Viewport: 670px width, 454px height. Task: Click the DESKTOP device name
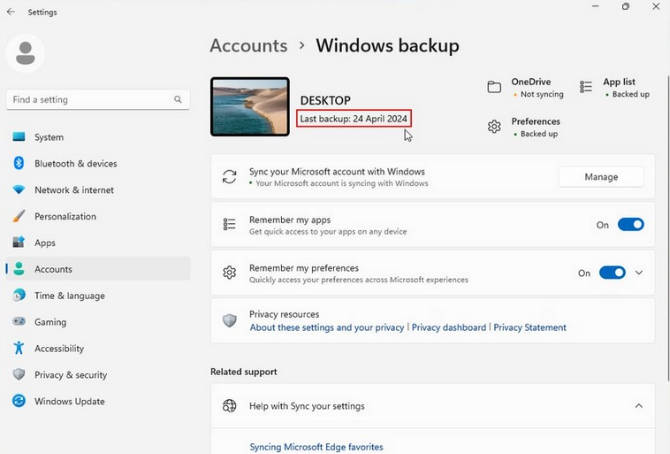click(325, 100)
